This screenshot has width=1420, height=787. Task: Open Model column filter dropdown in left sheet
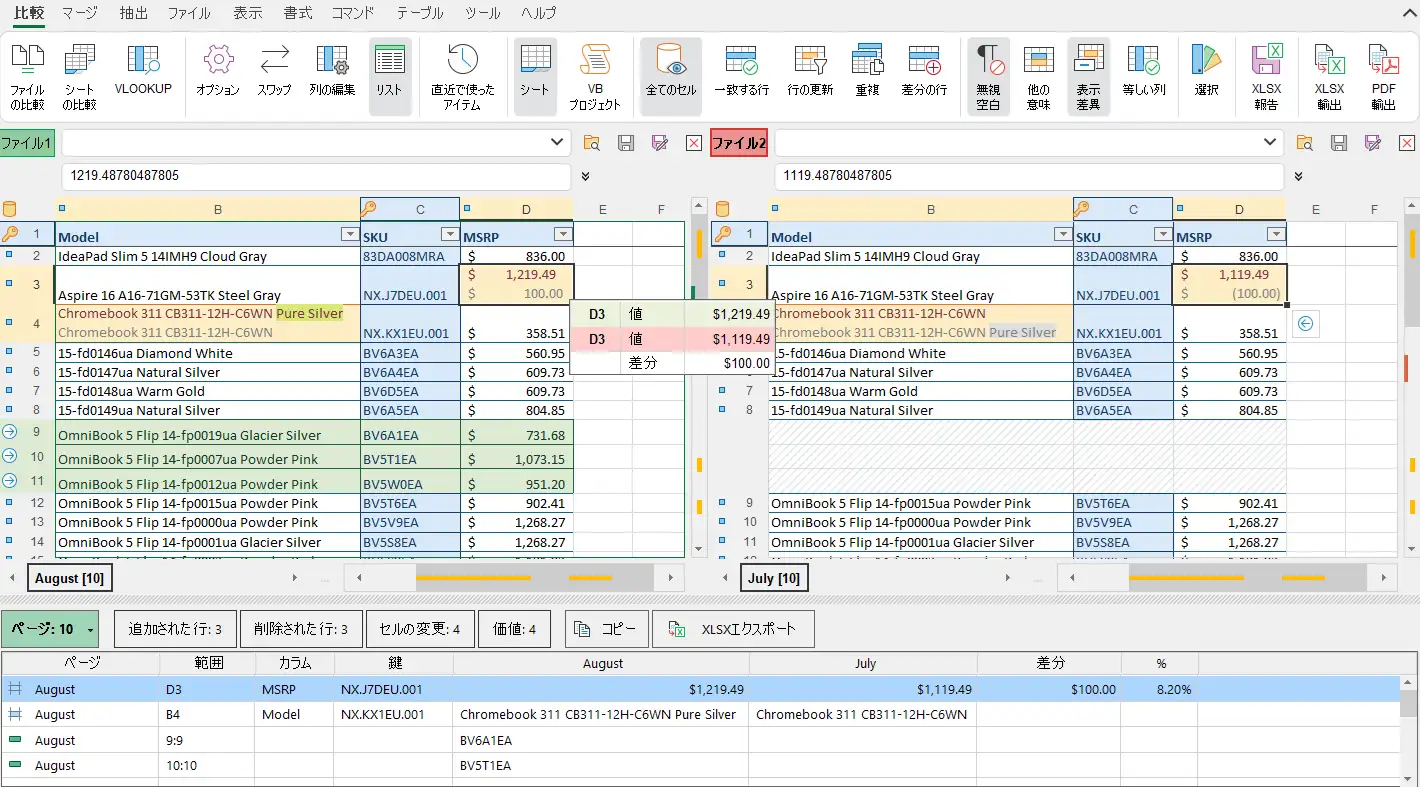coord(349,234)
